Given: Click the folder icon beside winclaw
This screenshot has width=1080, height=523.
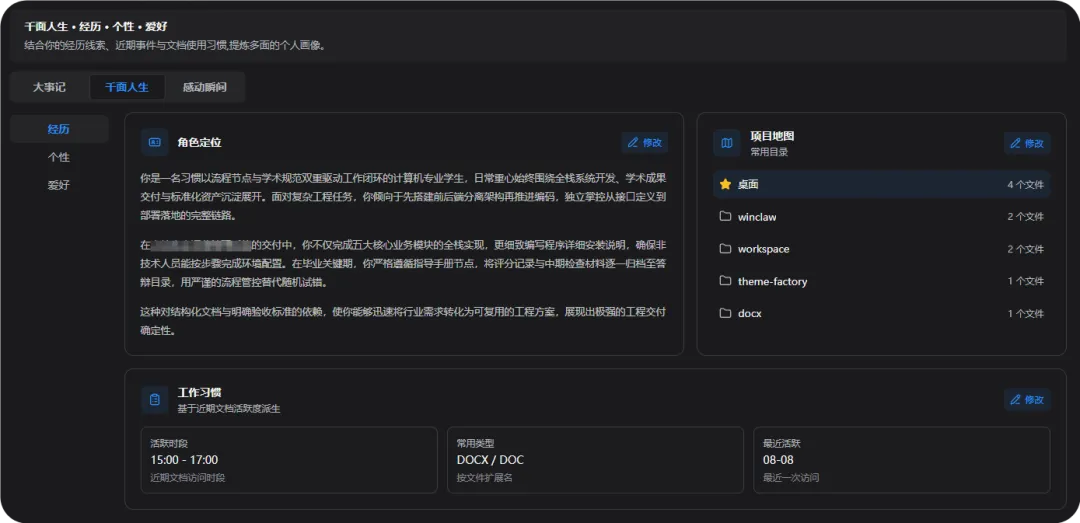Looking at the screenshot, I should (x=725, y=216).
